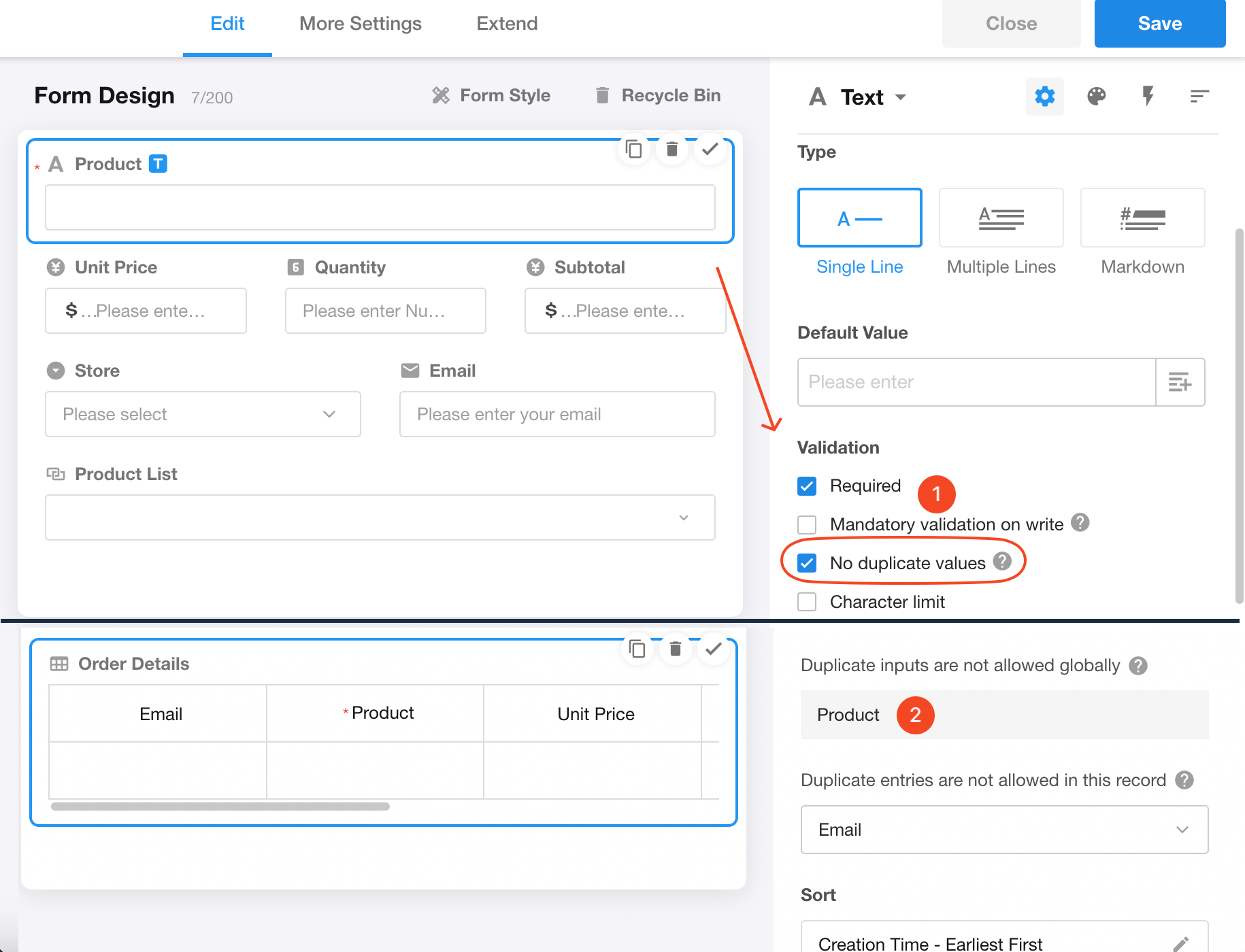This screenshot has height=952, width=1245.
Task: Click the Save button
Action: tap(1159, 24)
